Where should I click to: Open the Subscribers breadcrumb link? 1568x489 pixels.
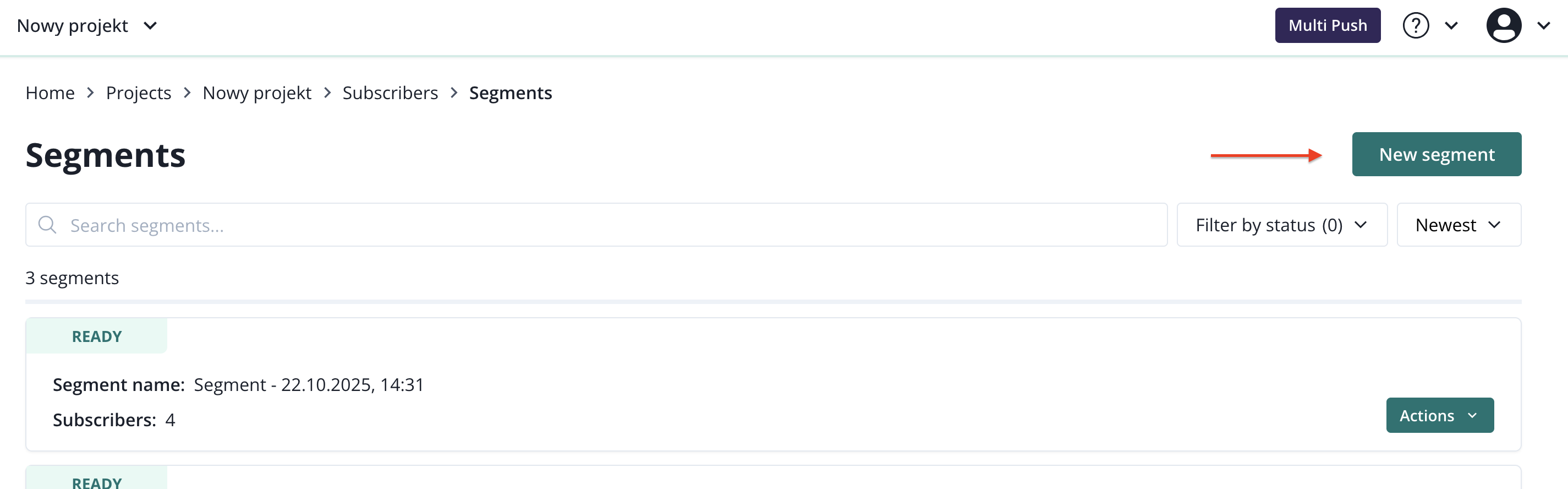click(390, 93)
